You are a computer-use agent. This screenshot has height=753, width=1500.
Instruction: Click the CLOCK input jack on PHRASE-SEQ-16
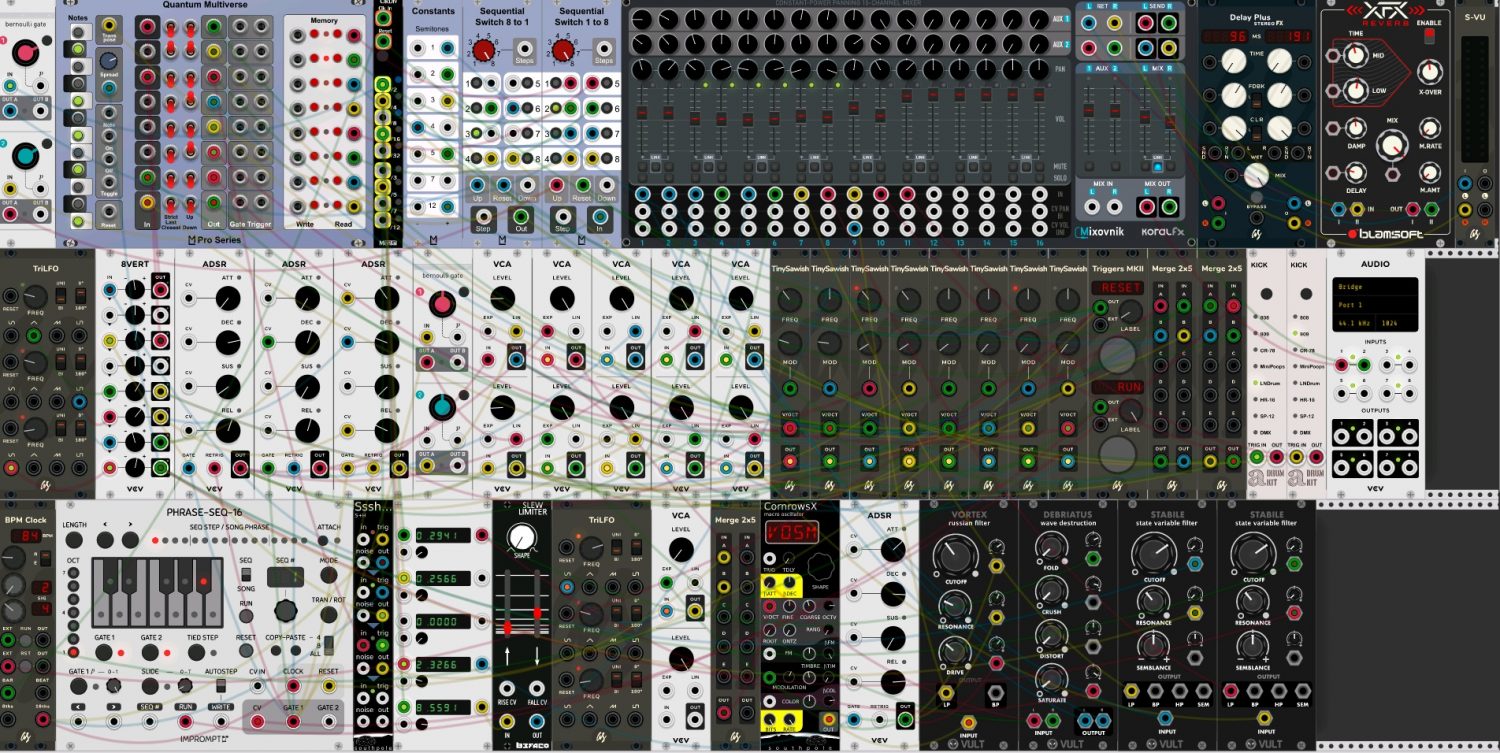coord(294,687)
